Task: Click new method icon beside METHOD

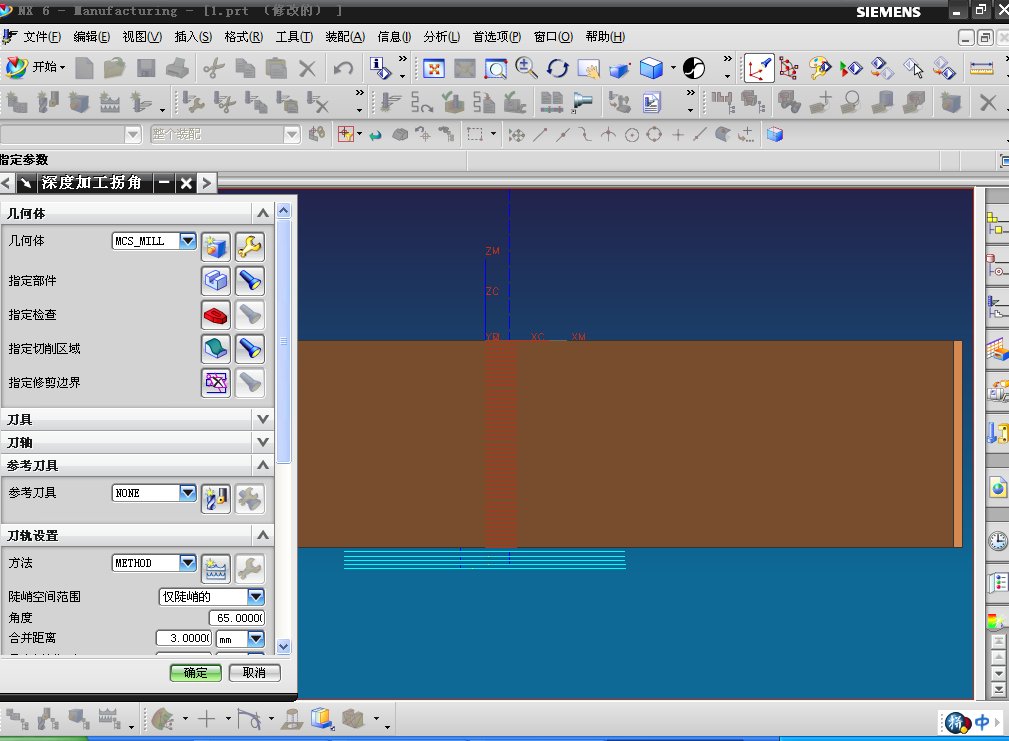Action: tap(216, 569)
